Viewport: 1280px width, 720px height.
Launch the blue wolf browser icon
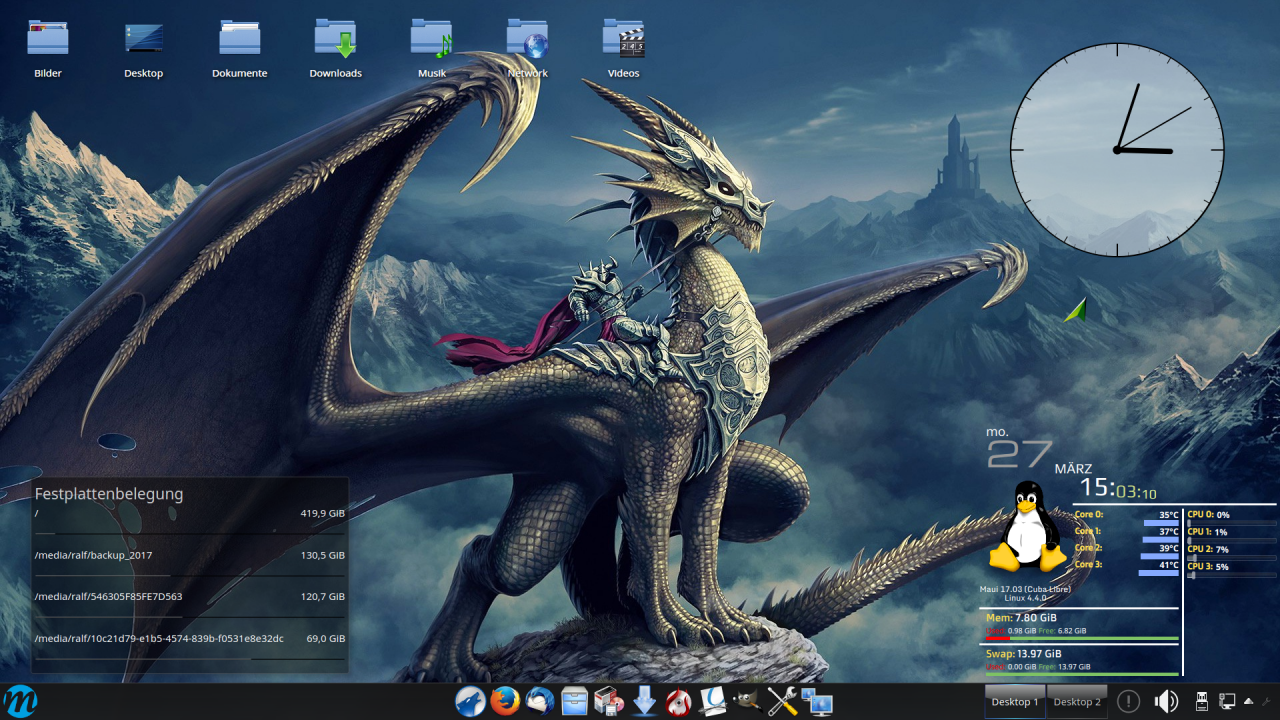pyautogui.click(x=470, y=702)
